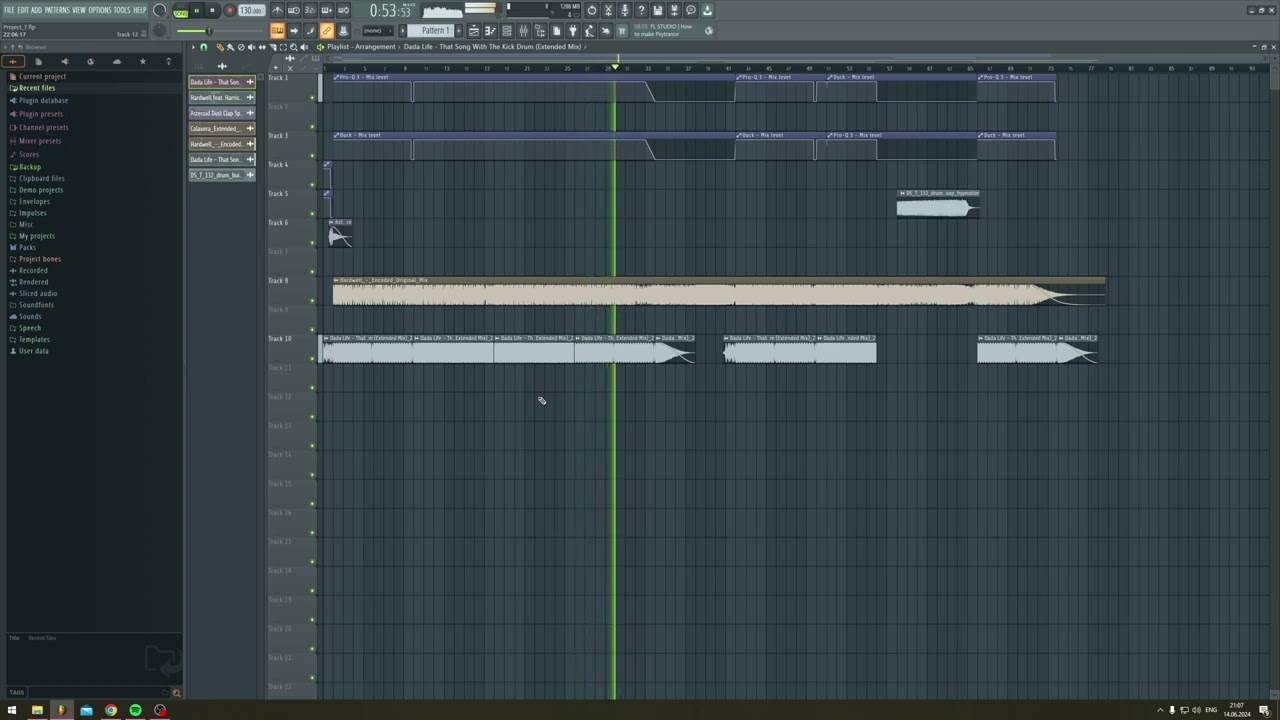The height and width of the screenshot is (720, 1280).
Task: Click the undo history icon at top
Action: click(592, 10)
